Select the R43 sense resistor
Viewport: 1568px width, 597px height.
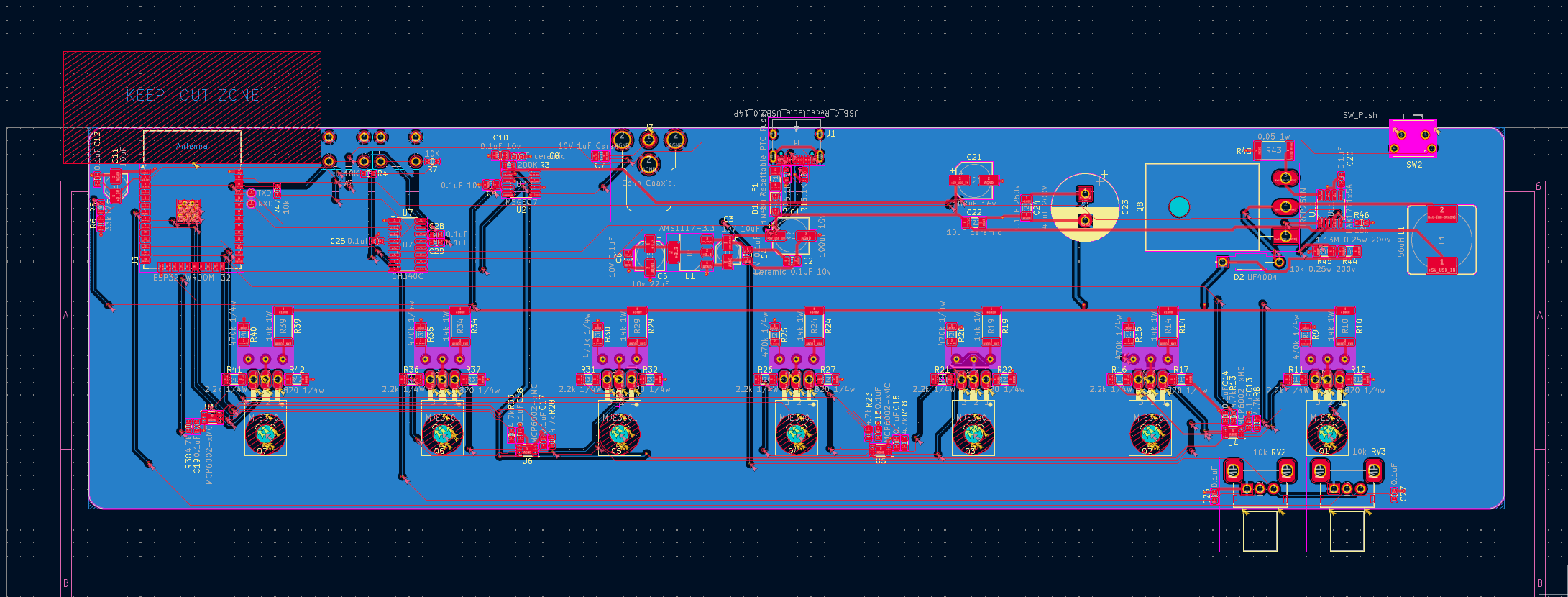pyautogui.click(x=1273, y=151)
